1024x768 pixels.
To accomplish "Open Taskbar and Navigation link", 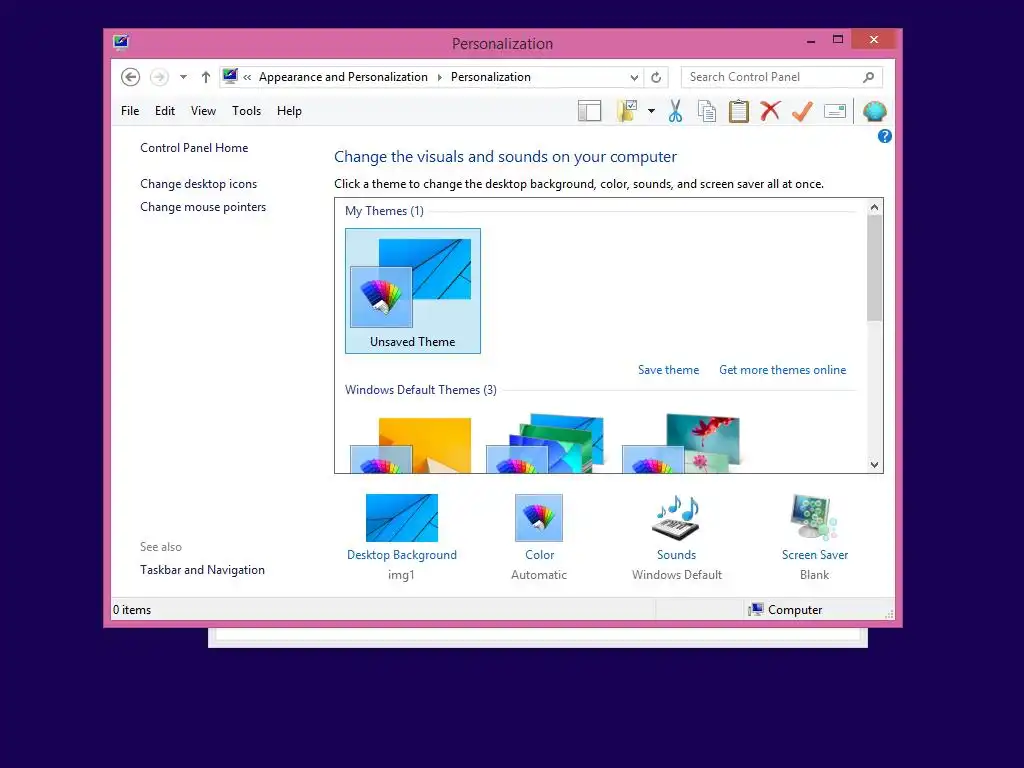I will (202, 570).
